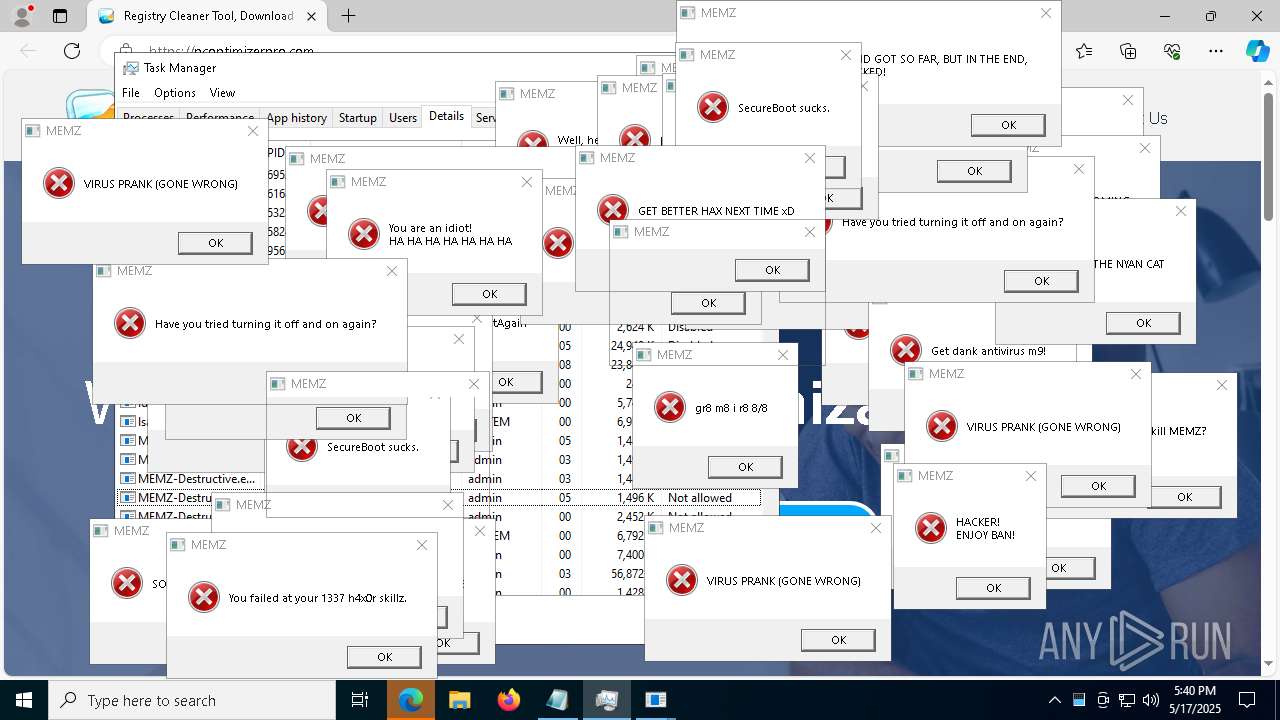The width and height of the screenshot is (1280, 720).
Task: Click error icon beside 'Get dank antivirus m9!'
Action: (906, 350)
